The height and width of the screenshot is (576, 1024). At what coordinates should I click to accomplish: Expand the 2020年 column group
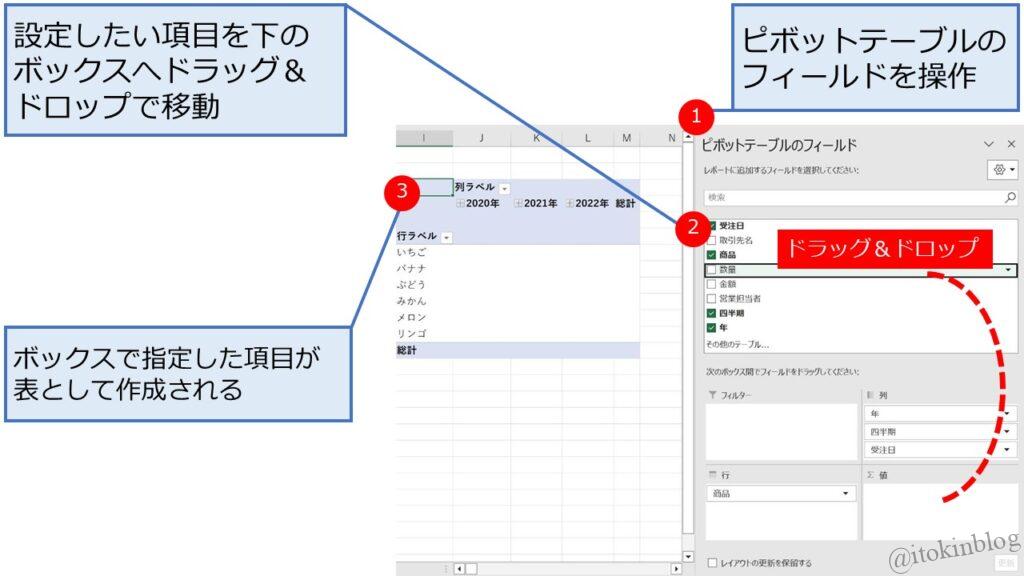click(x=460, y=203)
